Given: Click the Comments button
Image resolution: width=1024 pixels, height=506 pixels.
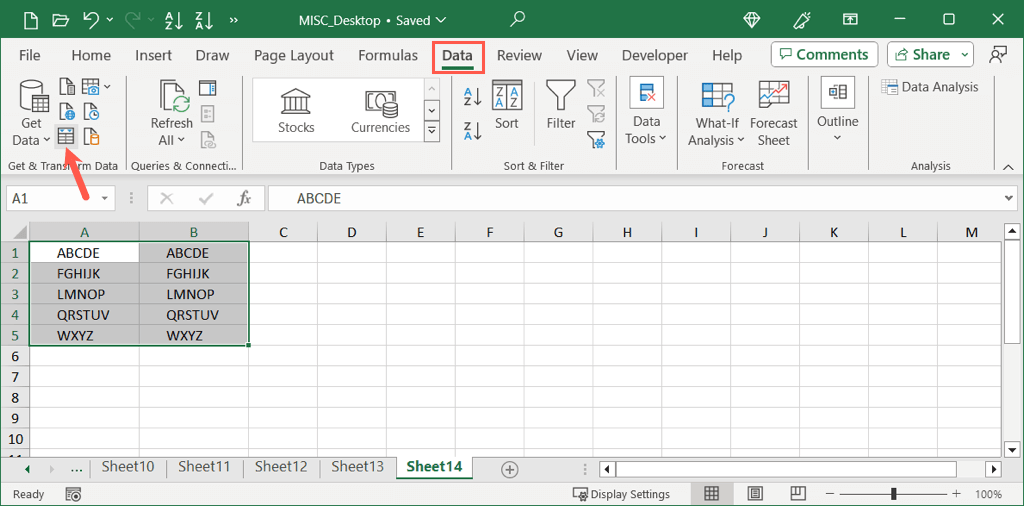Looking at the screenshot, I should 824,55.
